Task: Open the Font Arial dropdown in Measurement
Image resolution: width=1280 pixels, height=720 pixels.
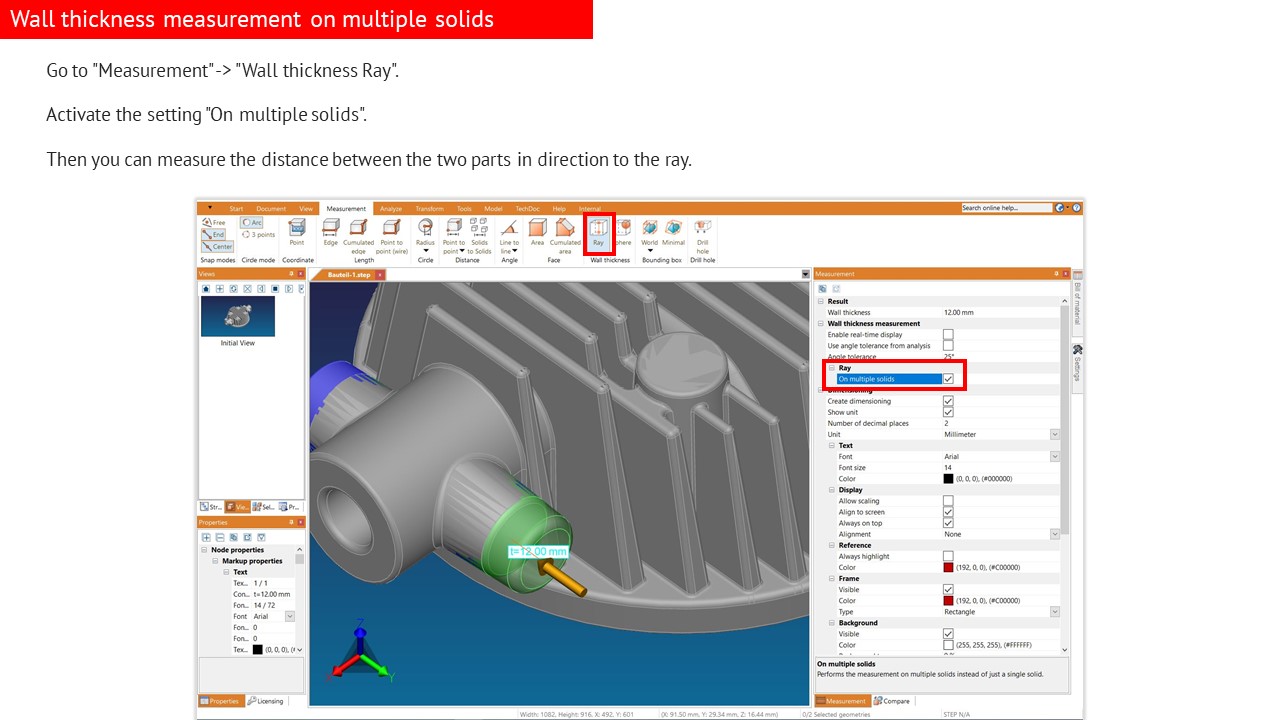Action: pyautogui.click(x=1054, y=456)
